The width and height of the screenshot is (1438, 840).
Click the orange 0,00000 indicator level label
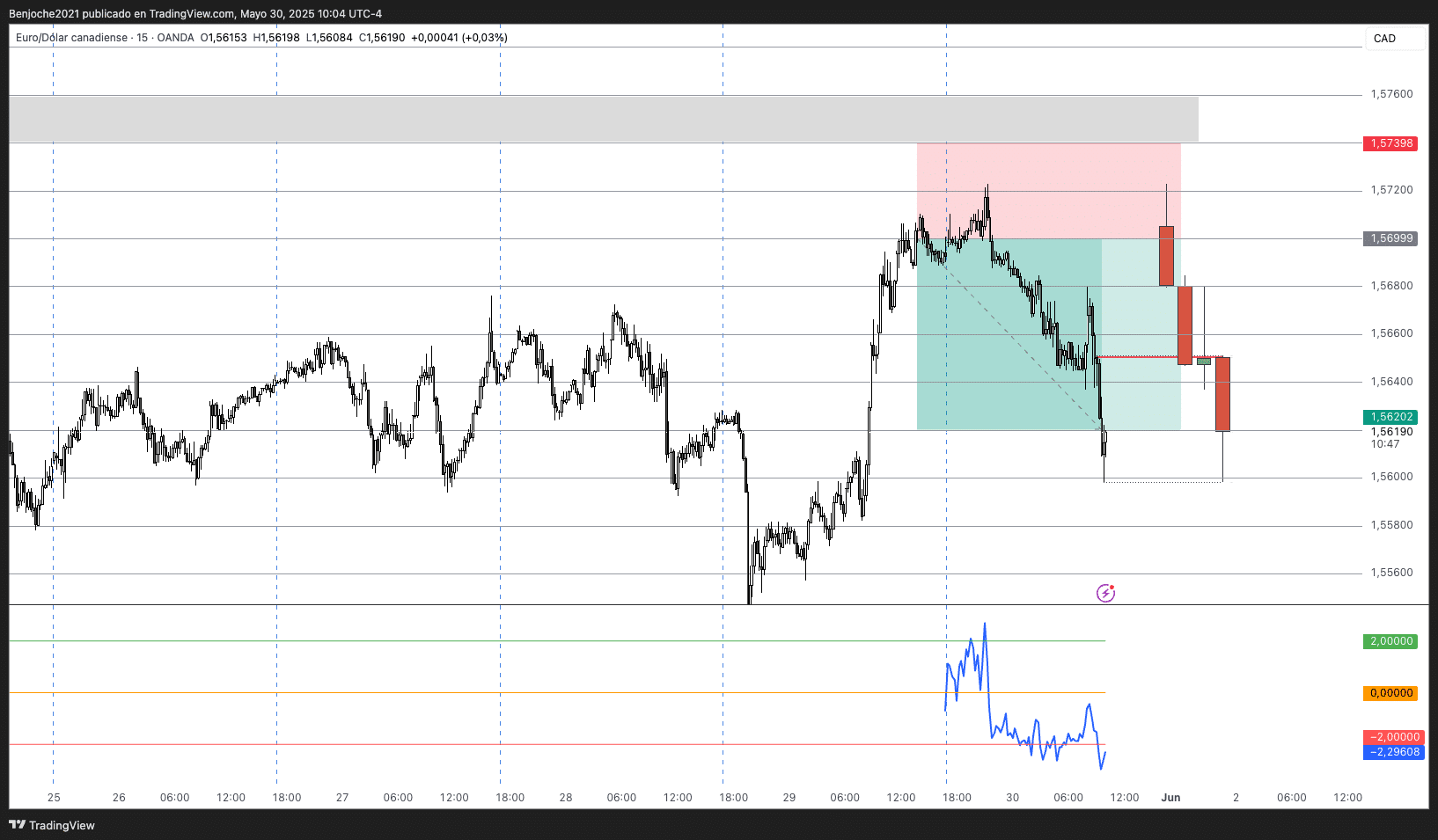[1390, 693]
